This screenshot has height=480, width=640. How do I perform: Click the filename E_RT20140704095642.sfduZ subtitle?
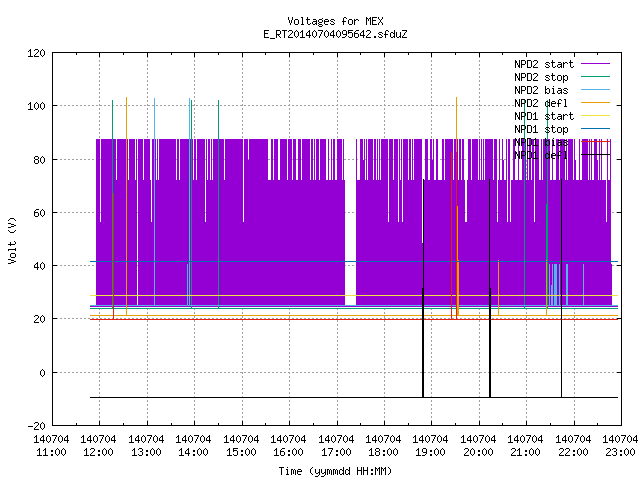coord(335,34)
